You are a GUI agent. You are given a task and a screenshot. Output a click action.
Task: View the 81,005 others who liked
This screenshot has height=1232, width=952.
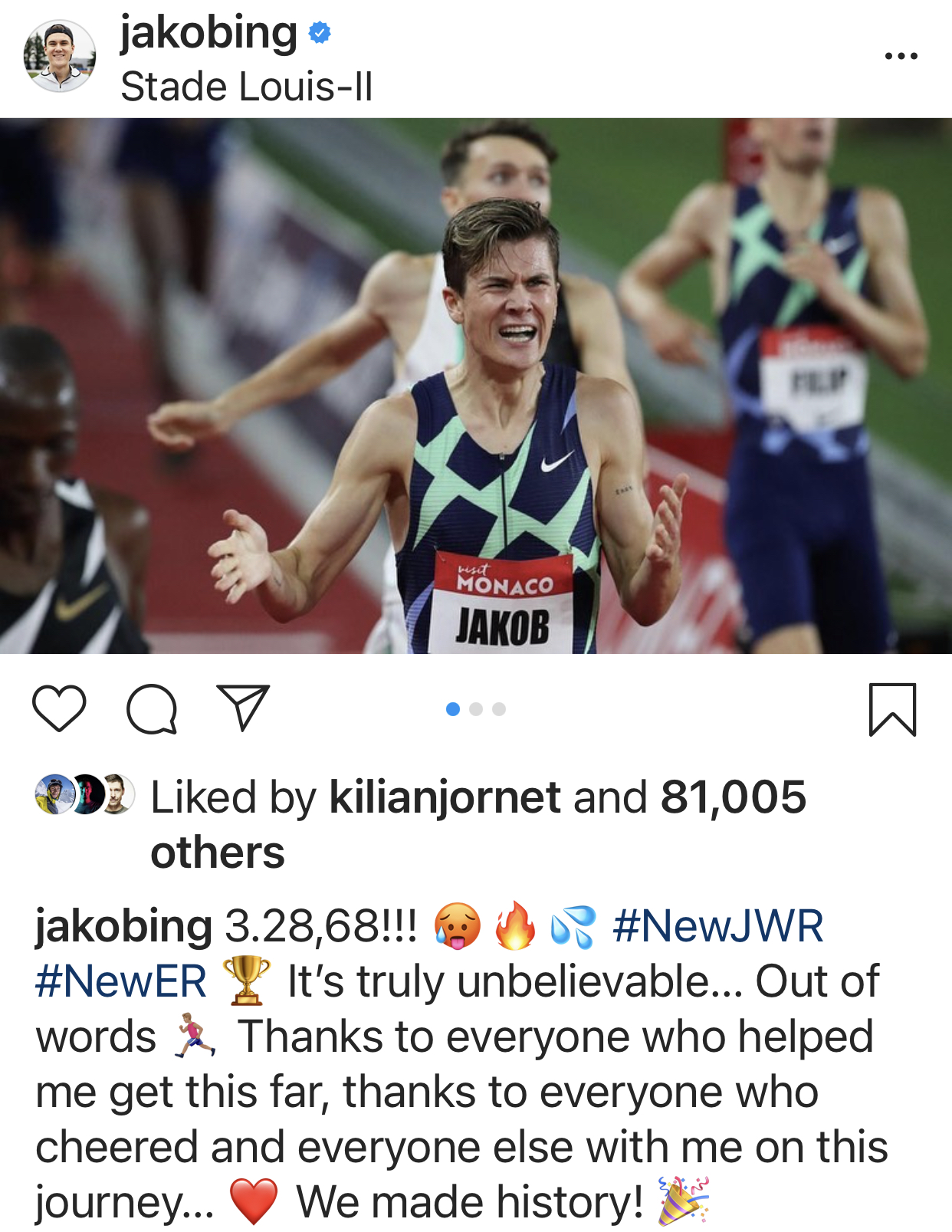[x=478, y=824]
